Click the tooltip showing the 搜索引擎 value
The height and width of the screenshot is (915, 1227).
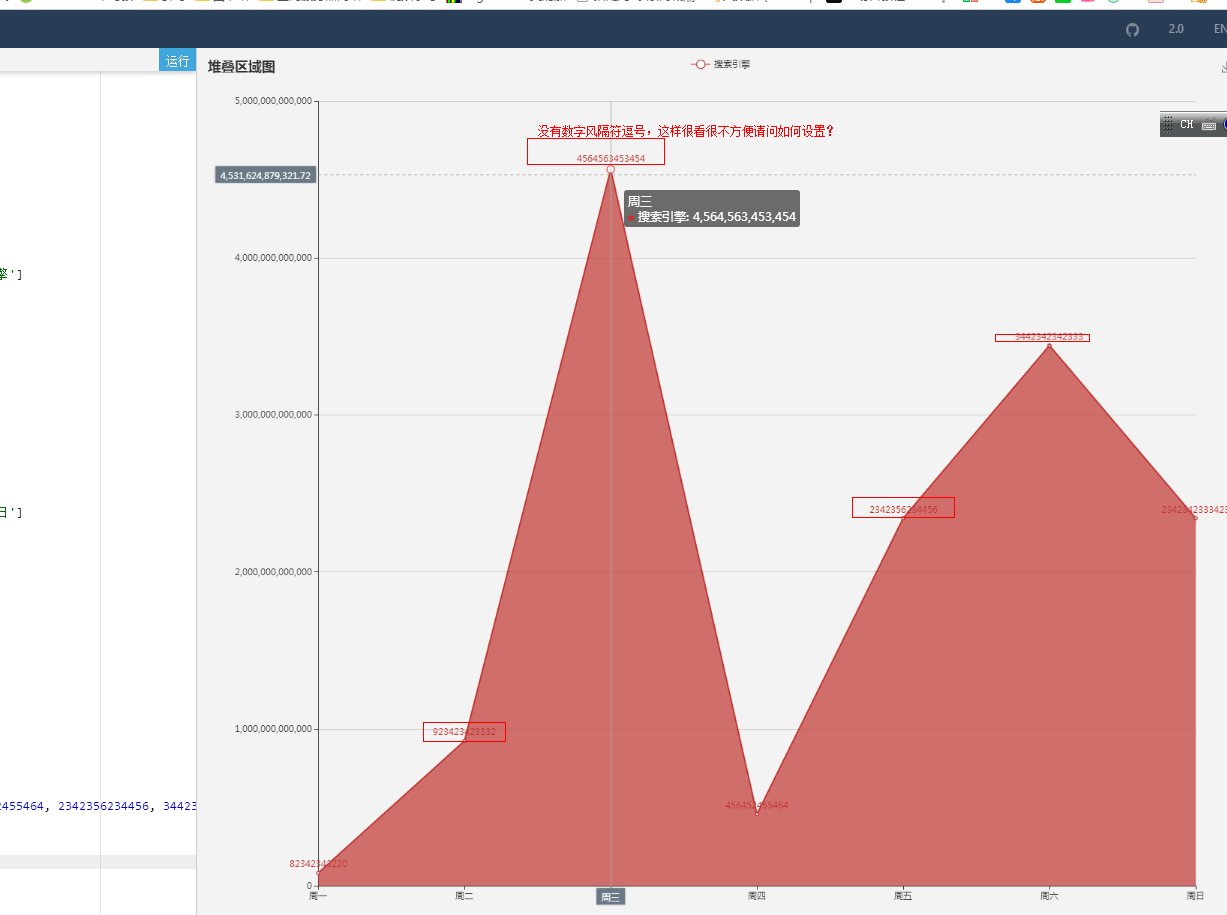pos(711,207)
